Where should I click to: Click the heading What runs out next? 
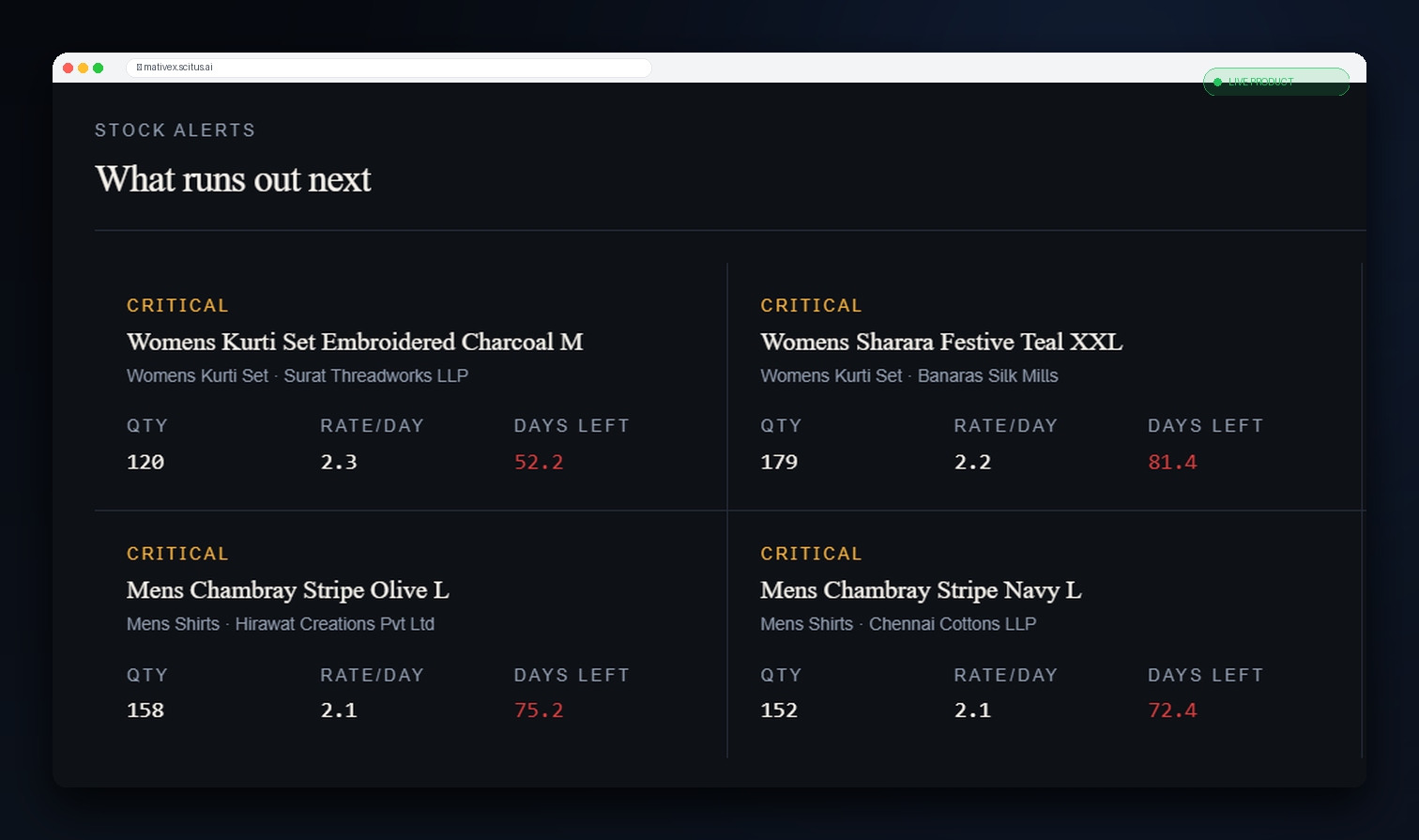coord(233,179)
